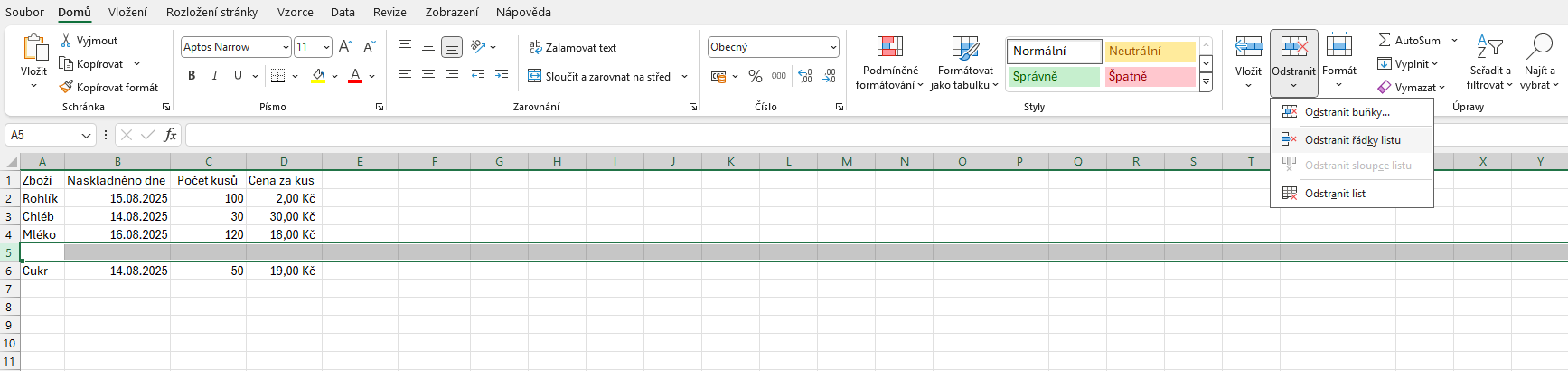The width and height of the screenshot is (1568, 371).
Task: Choose Odstranit řádky listu
Action: [1352, 140]
